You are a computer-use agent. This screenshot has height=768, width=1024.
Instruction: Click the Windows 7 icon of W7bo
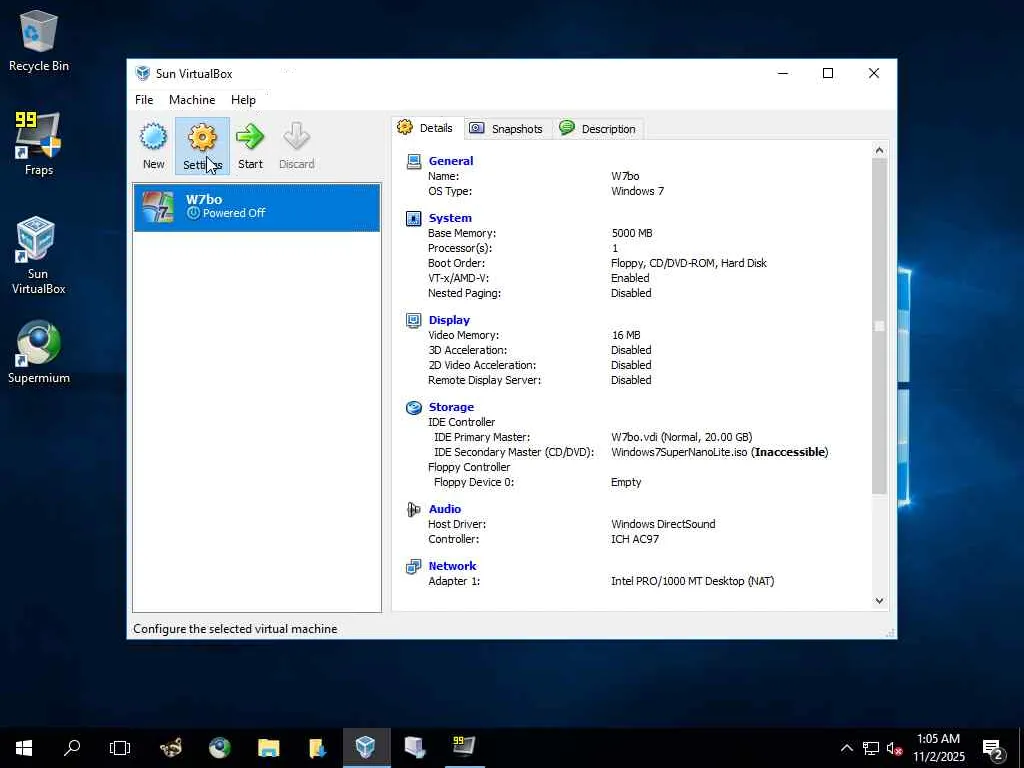coord(158,207)
